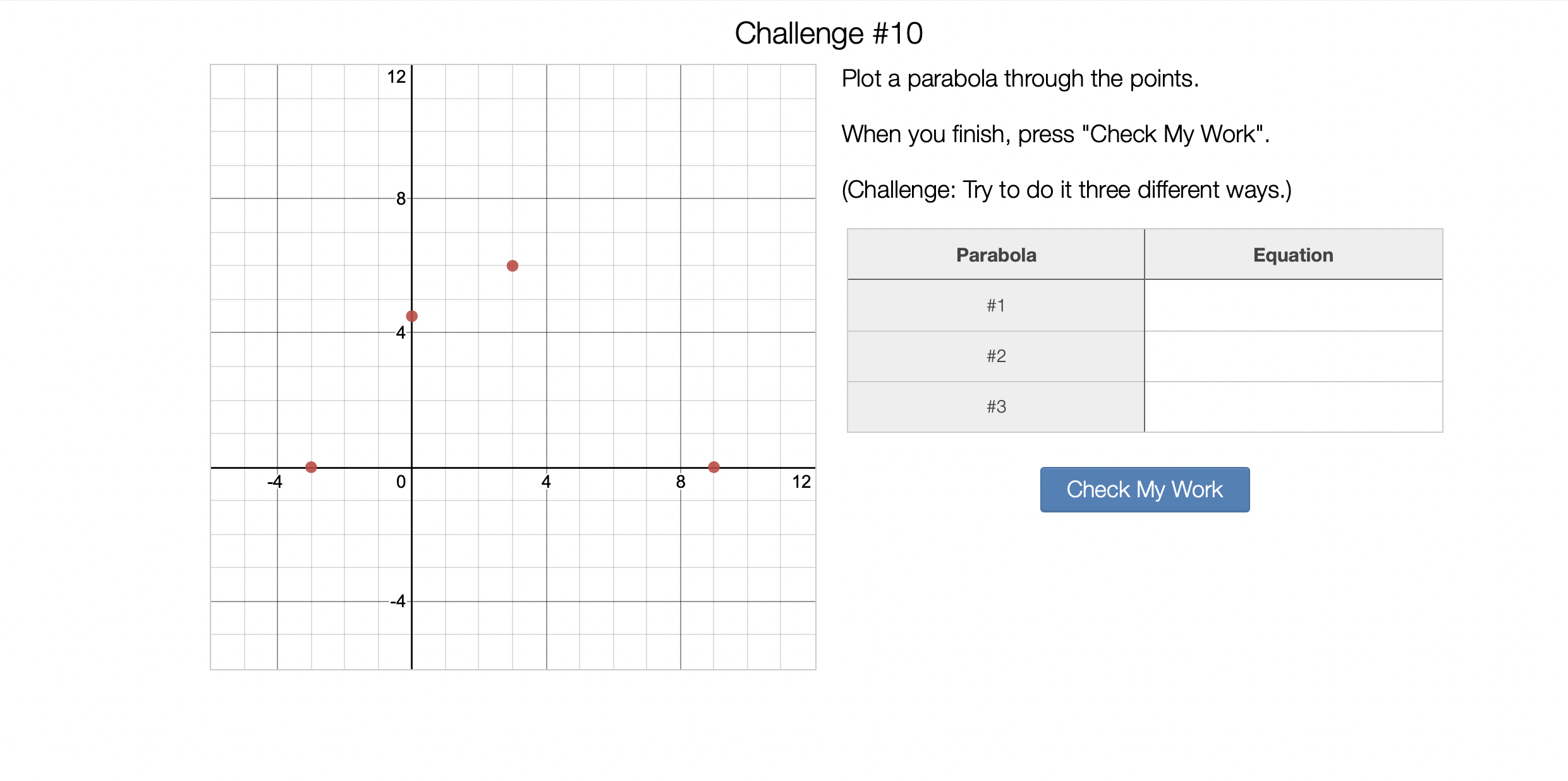Select the #3 row label

(x=996, y=407)
